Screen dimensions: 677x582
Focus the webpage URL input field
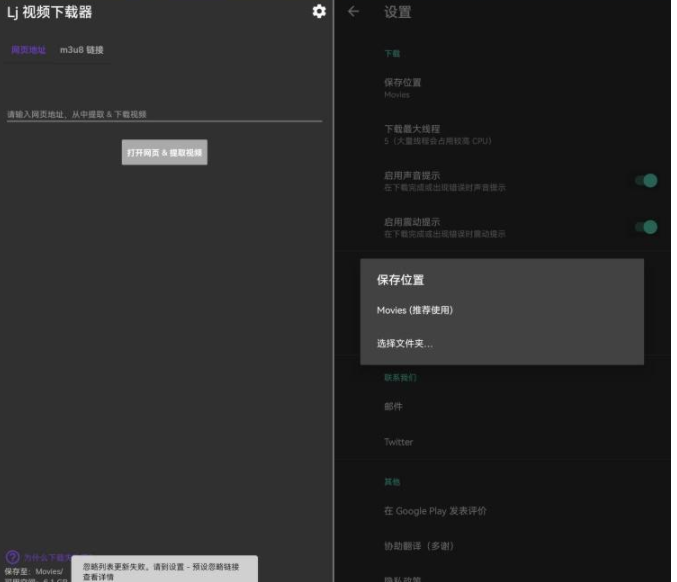pos(164,114)
